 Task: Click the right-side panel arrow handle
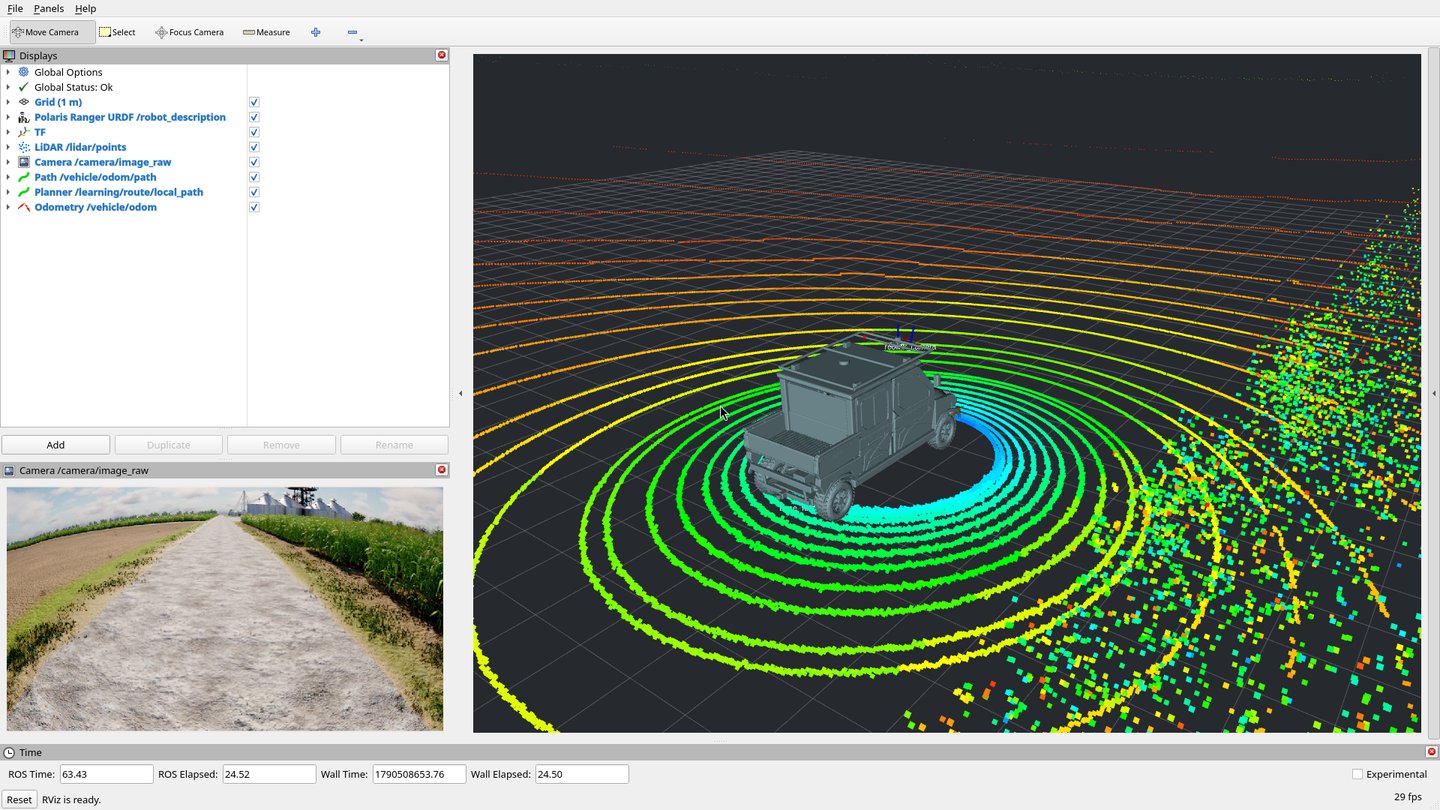pyautogui.click(x=1433, y=393)
